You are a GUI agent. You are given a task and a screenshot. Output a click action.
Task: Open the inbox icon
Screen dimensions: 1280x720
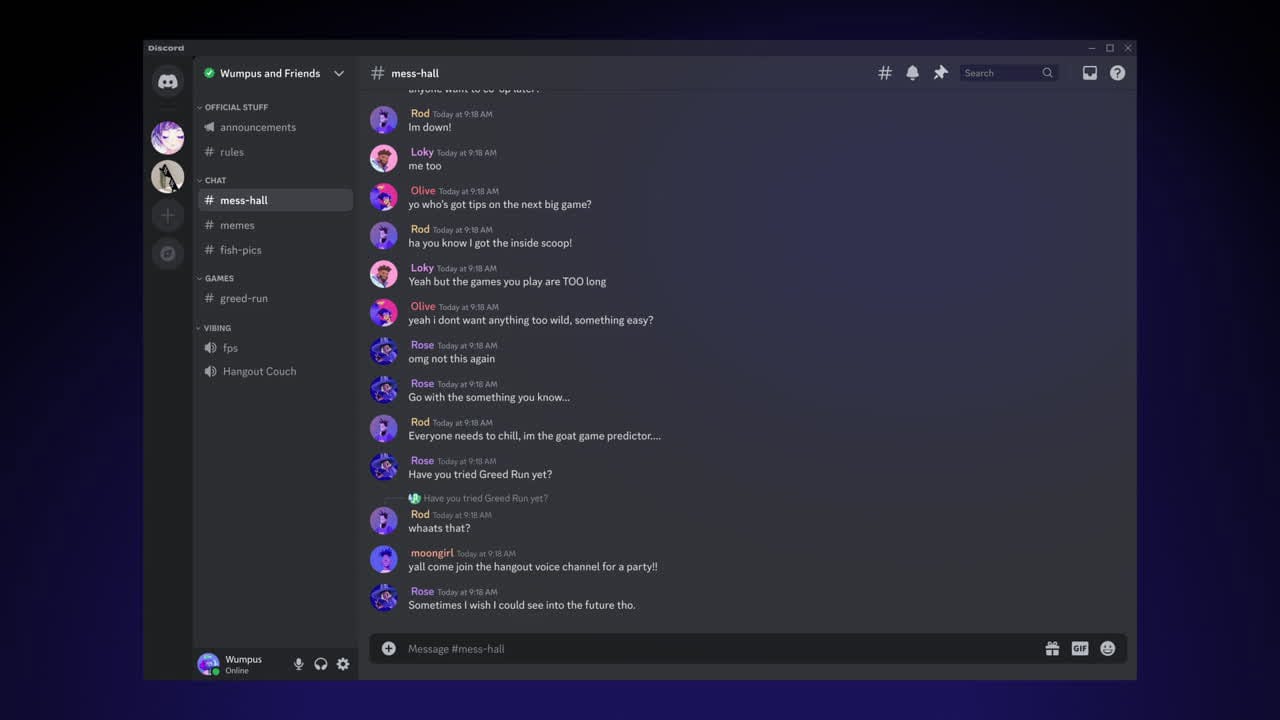coord(1090,73)
